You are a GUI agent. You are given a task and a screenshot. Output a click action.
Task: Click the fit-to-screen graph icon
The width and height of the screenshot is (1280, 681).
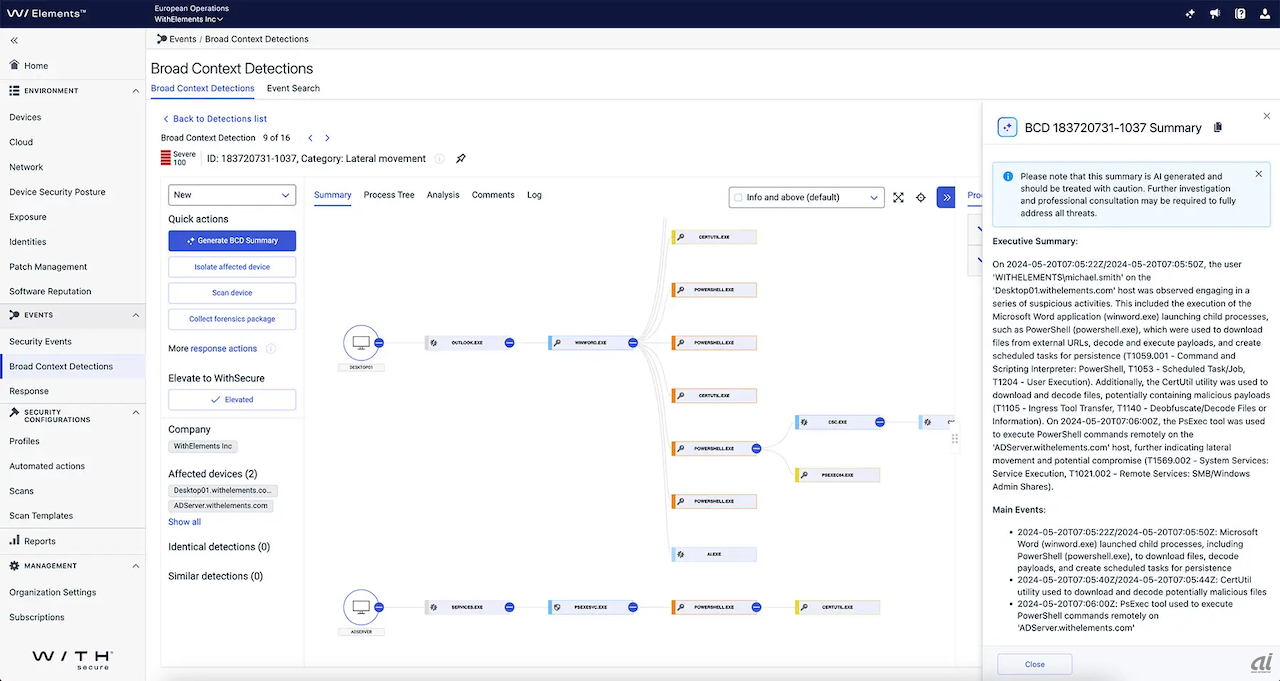coord(898,198)
